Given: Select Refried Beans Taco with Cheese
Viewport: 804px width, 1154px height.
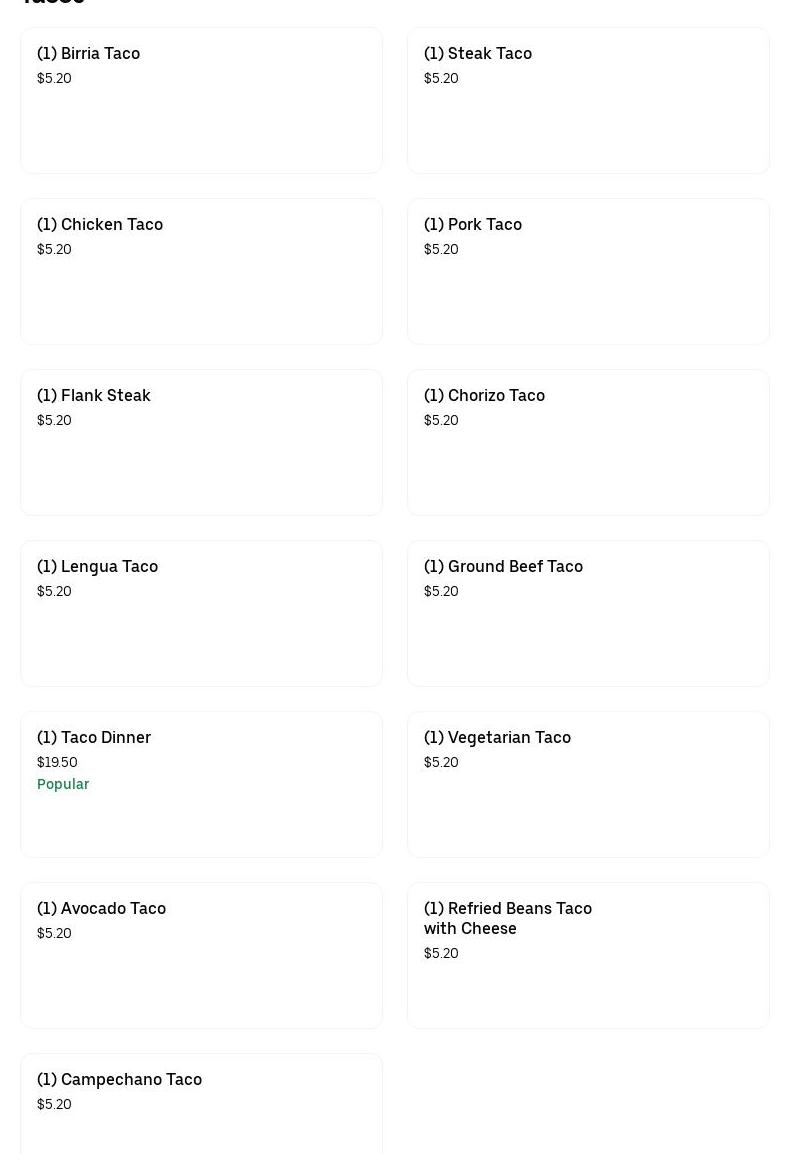Looking at the screenshot, I should point(588,955).
